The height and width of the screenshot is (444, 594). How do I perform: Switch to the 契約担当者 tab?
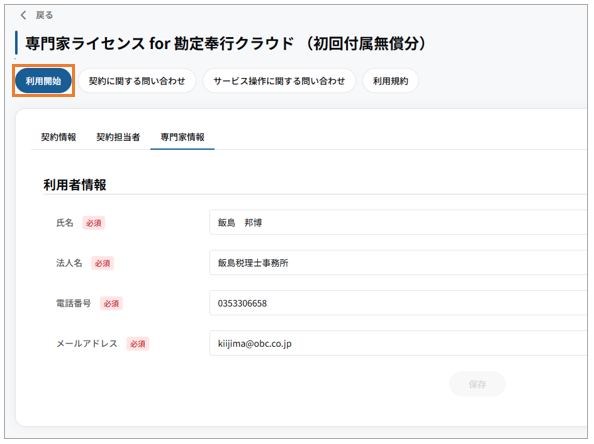[118, 137]
